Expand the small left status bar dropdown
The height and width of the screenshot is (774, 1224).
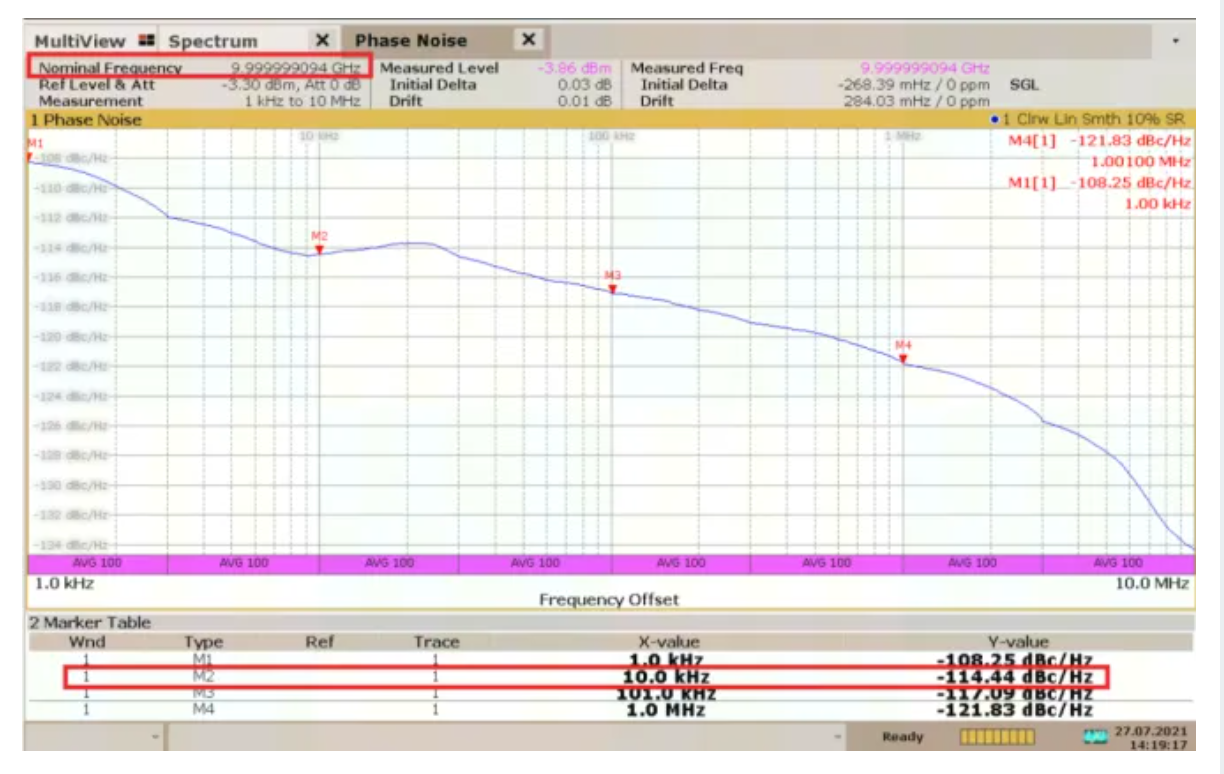(x=154, y=737)
